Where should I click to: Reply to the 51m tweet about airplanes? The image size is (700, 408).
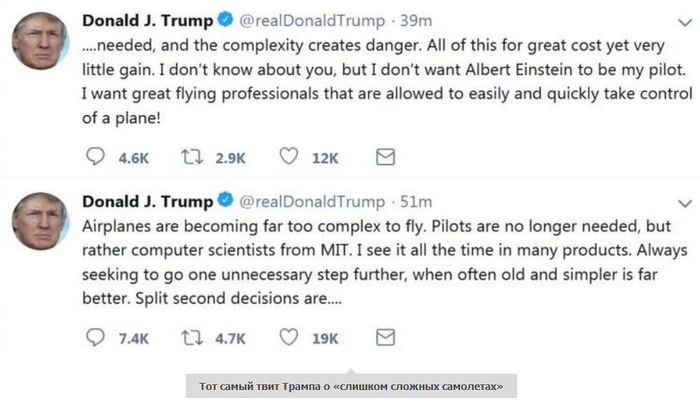95,338
